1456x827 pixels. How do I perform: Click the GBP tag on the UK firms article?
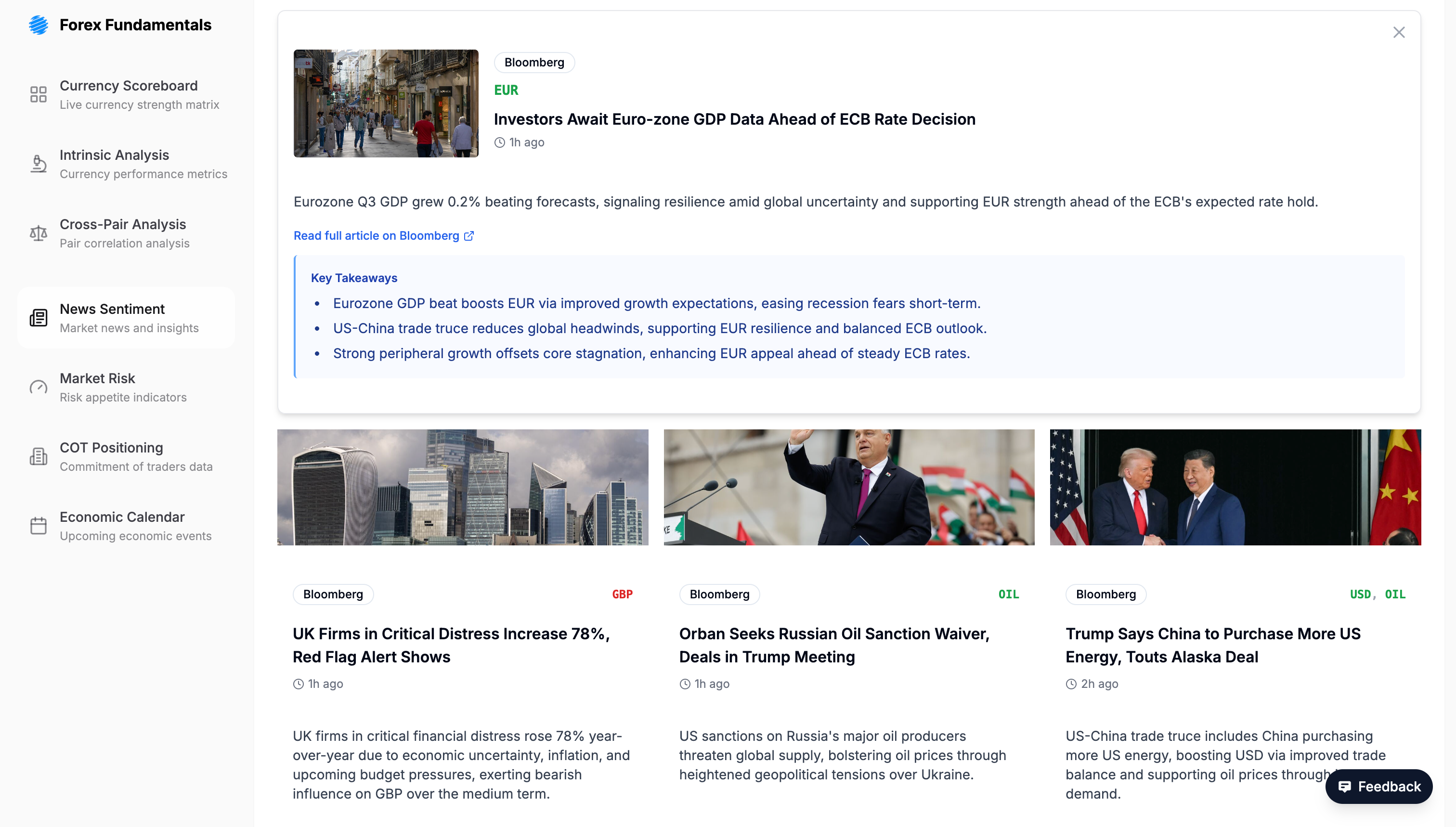622,594
